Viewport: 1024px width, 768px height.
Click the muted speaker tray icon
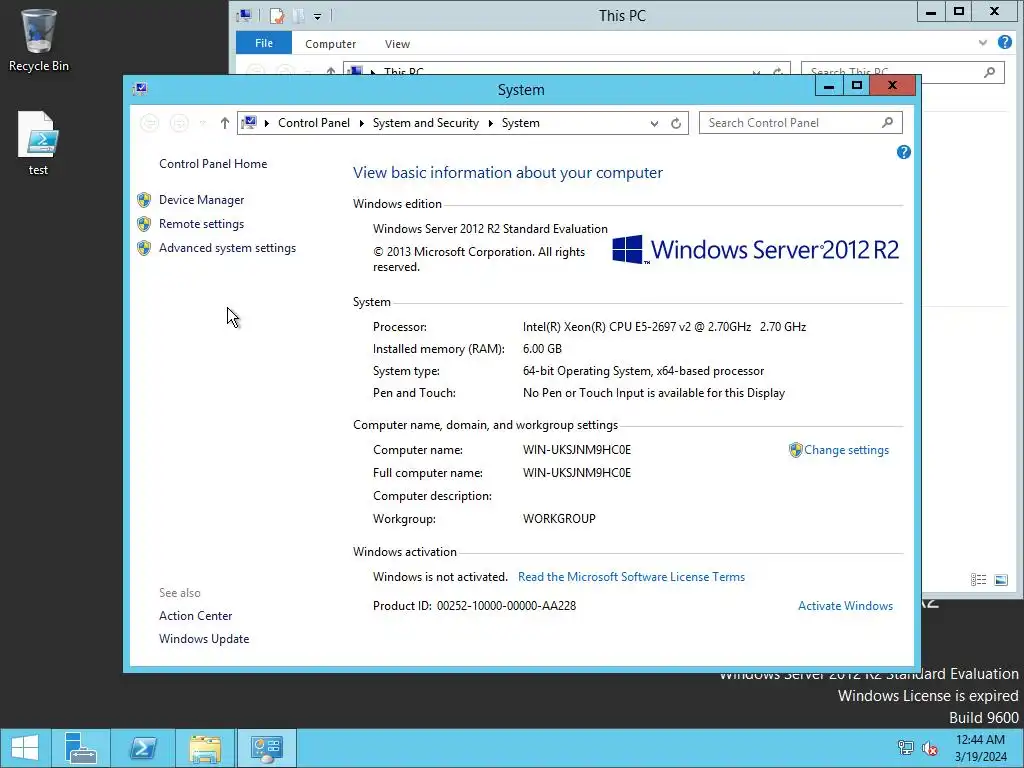coord(929,748)
